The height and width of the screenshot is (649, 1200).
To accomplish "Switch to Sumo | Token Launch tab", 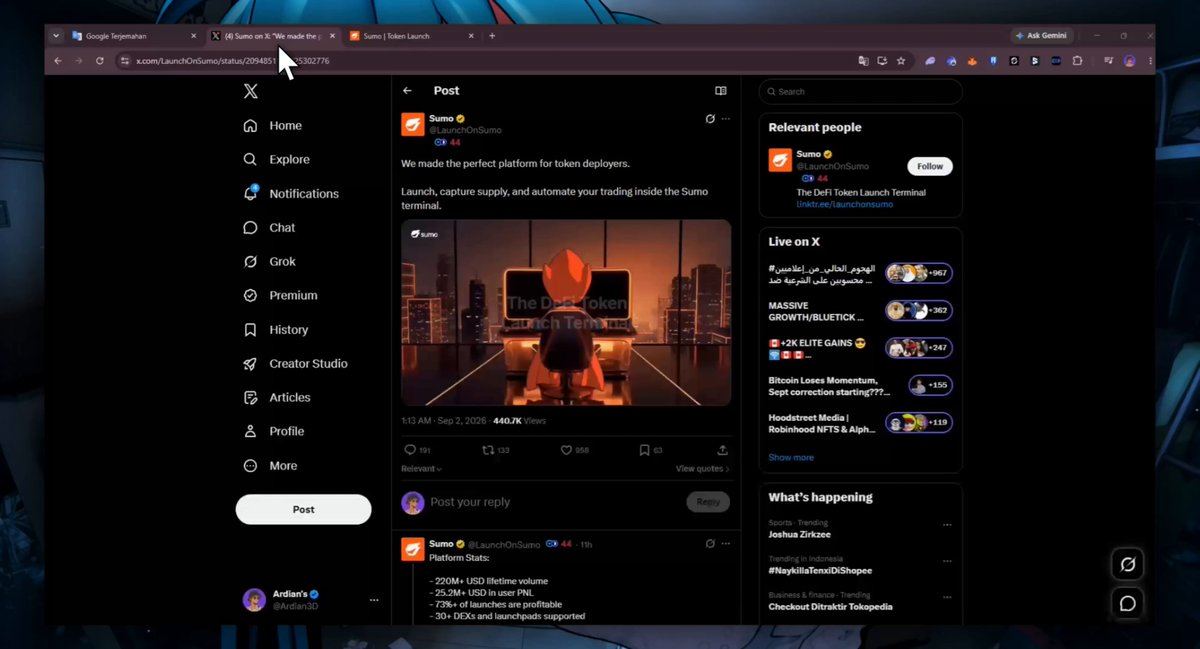I will [x=412, y=36].
